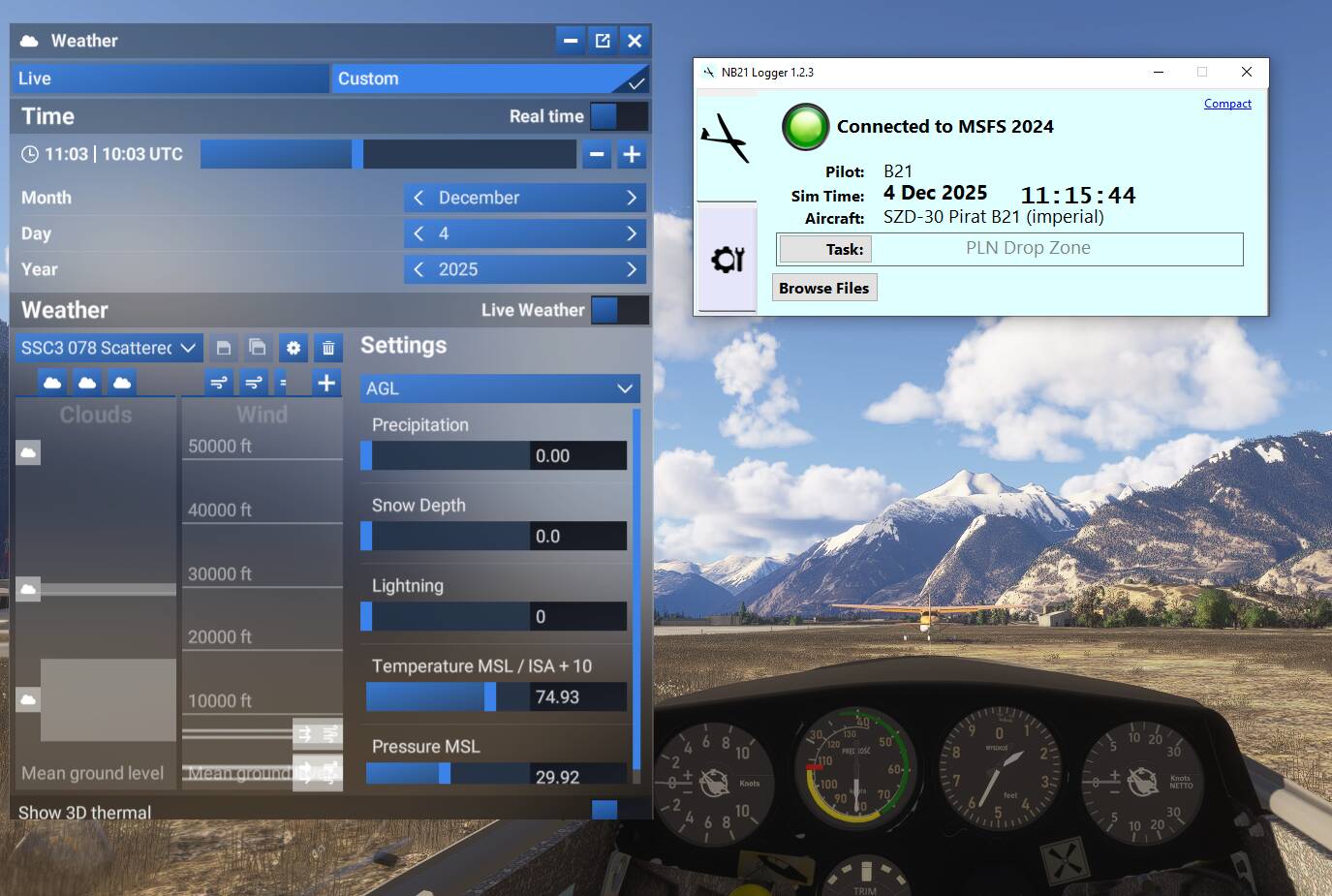Click the Connected to MSFS 2024 status text
The image size is (1332, 896).
tap(945, 127)
